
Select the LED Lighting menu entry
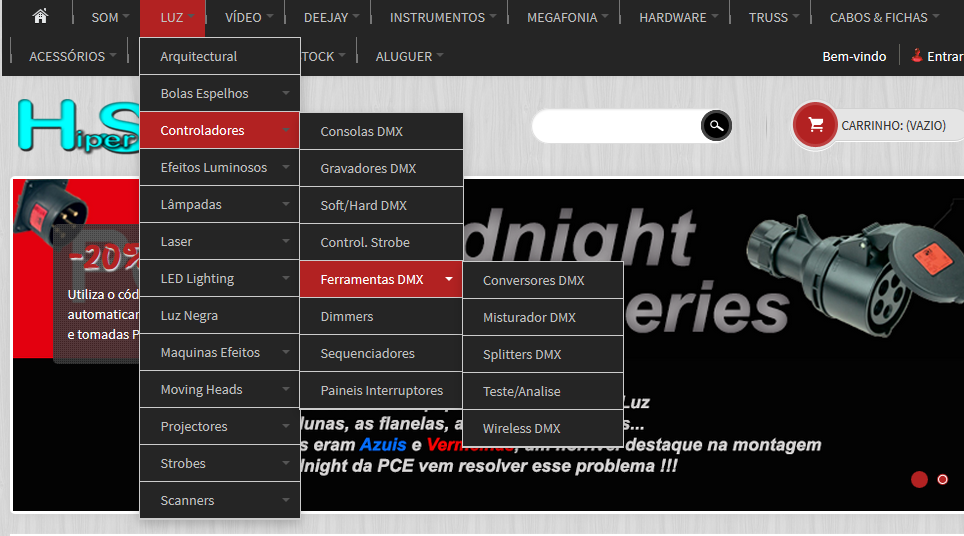(x=220, y=278)
